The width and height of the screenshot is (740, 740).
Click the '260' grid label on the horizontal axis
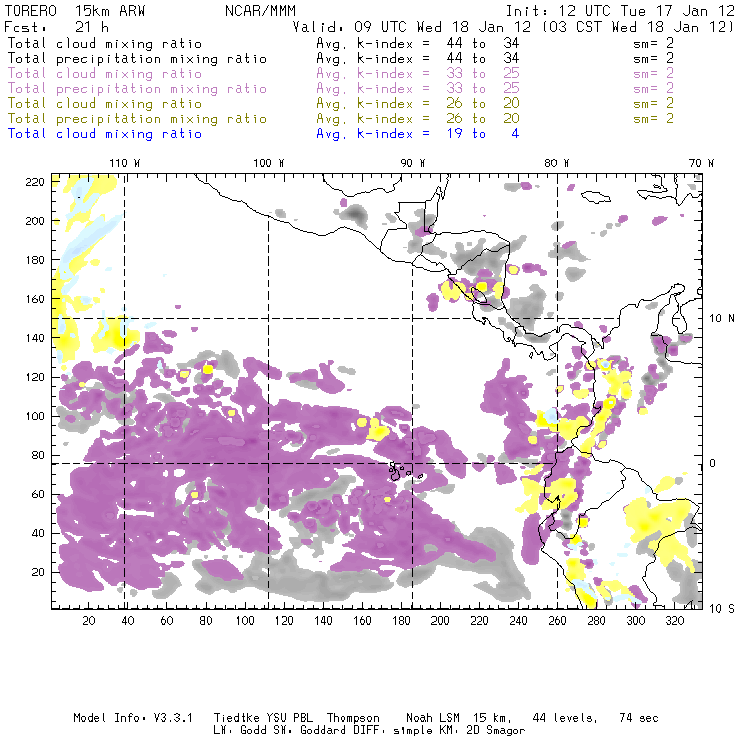(x=557, y=621)
